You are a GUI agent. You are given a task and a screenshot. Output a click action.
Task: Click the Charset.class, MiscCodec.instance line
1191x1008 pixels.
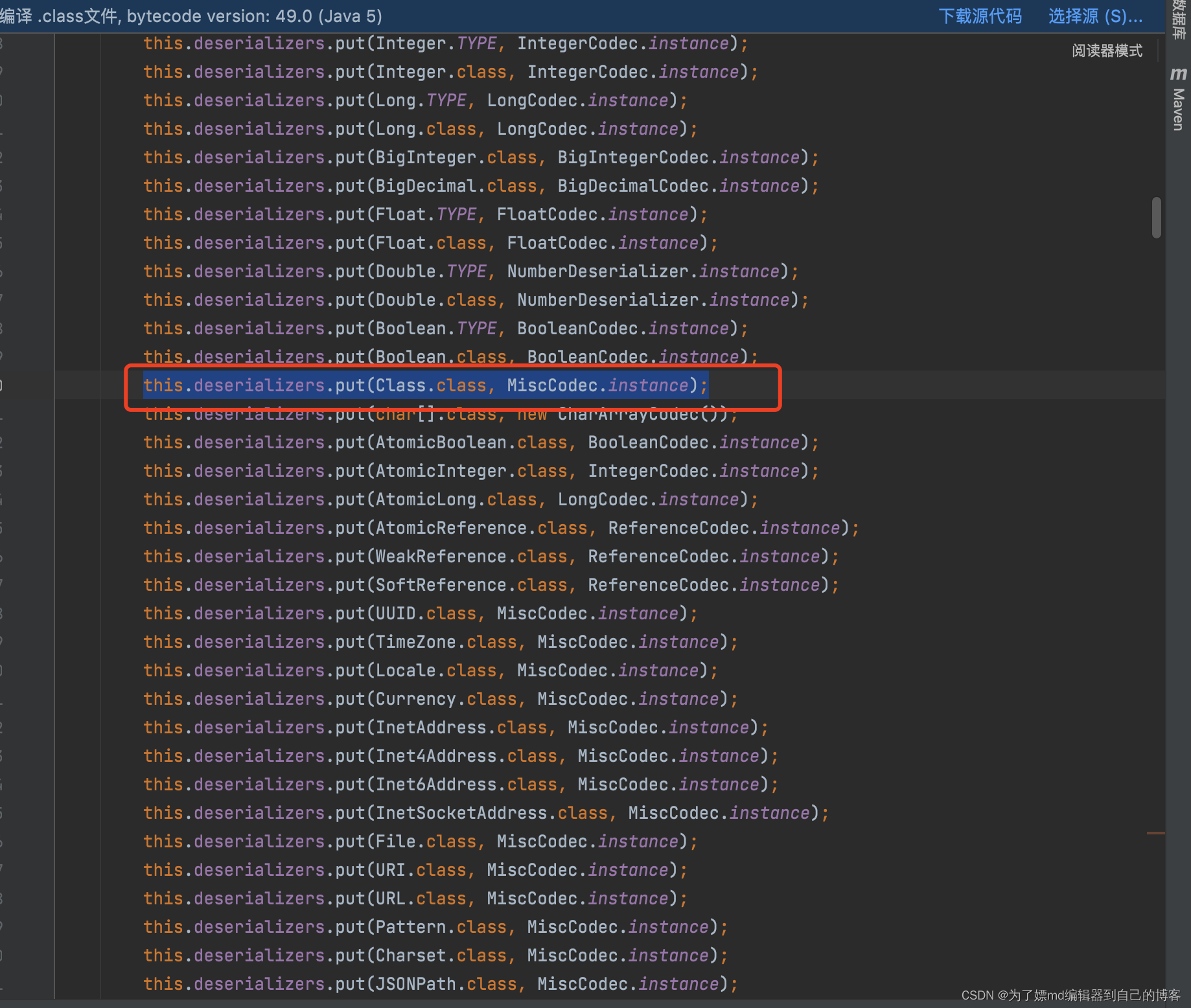pyautogui.click(x=435, y=956)
